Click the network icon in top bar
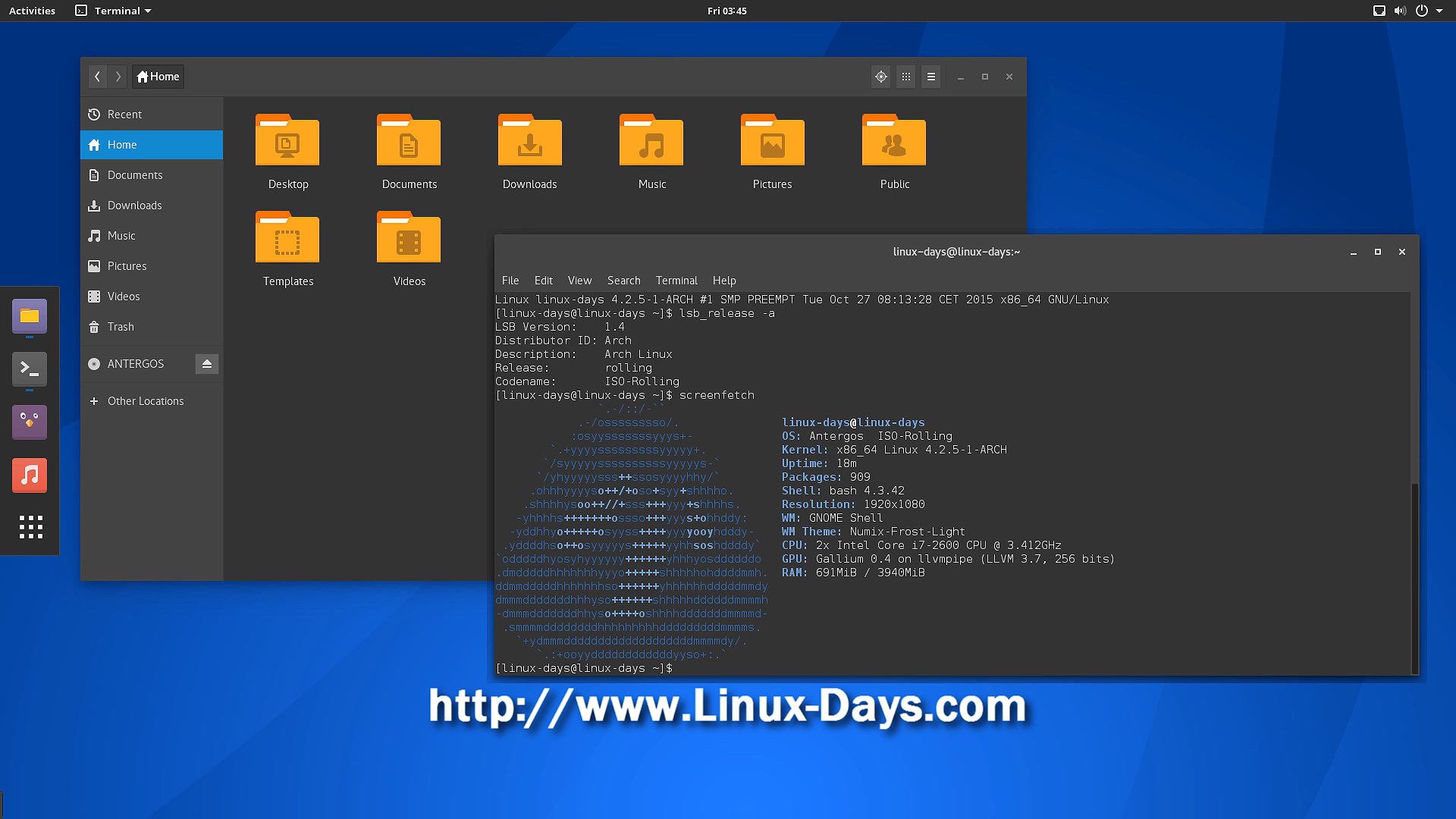Viewport: 1456px width, 819px height. point(1379,11)
